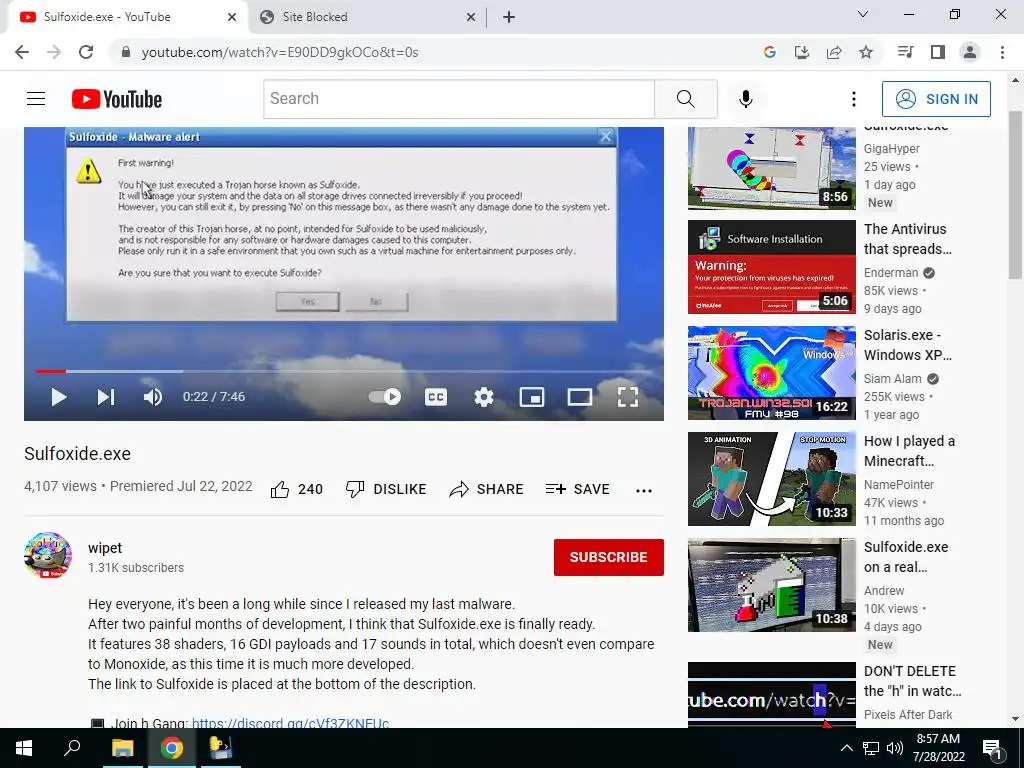The height and width of the screenshot is (768, 1024).
Task: Focus the YouTube Search field
Action: pyautogui.click(x=458, y=99)
